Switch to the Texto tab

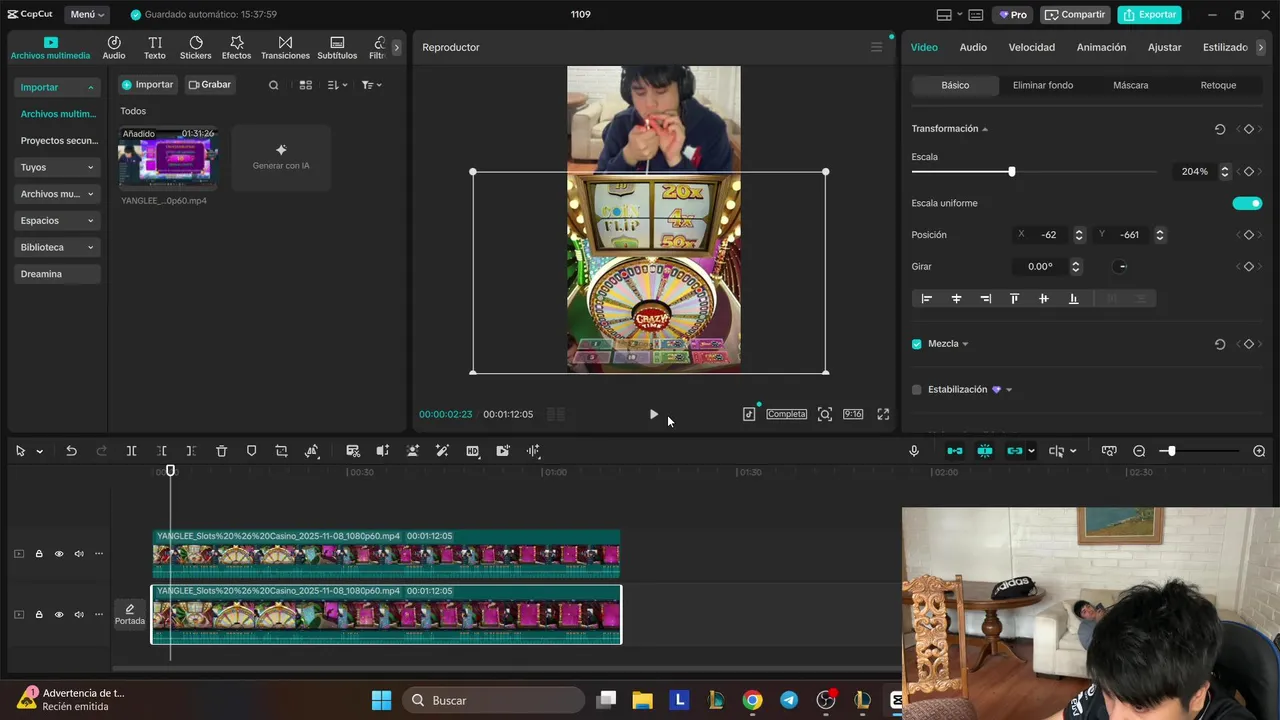[x=155, y=47]
